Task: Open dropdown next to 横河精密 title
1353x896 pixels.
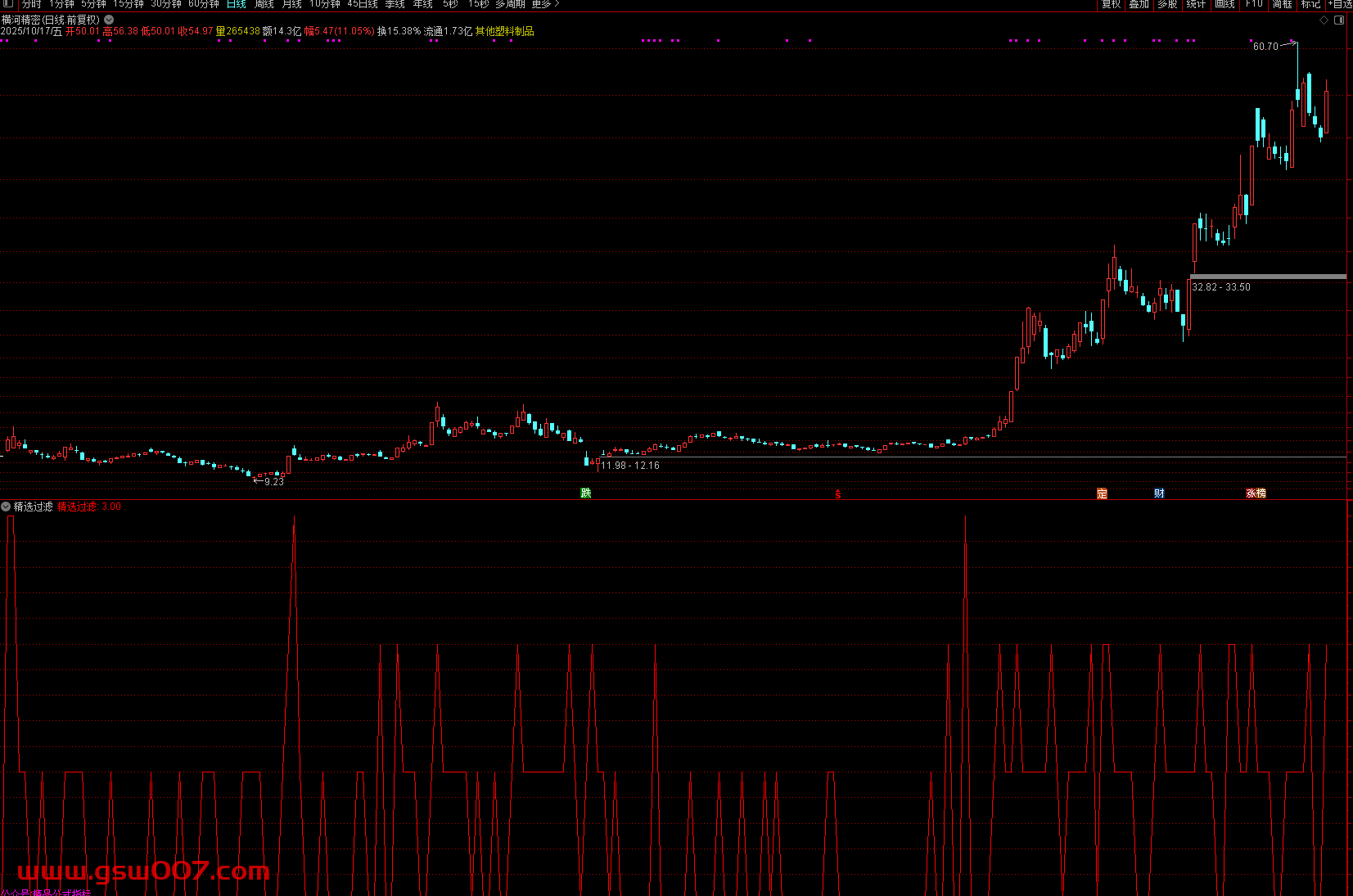Action: click(x=109, y=20)
